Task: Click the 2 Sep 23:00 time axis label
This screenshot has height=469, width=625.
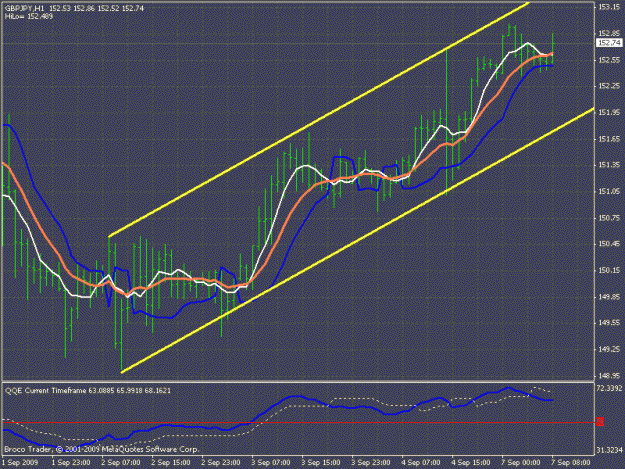Action: tap(221, 462)
